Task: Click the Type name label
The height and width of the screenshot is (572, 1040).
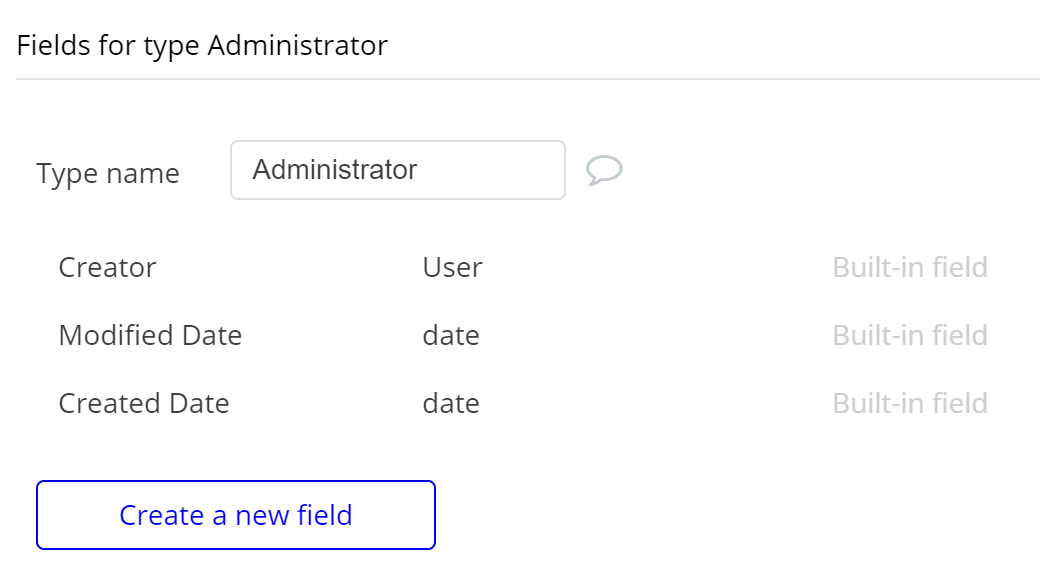Action: [x=108, y=174]
